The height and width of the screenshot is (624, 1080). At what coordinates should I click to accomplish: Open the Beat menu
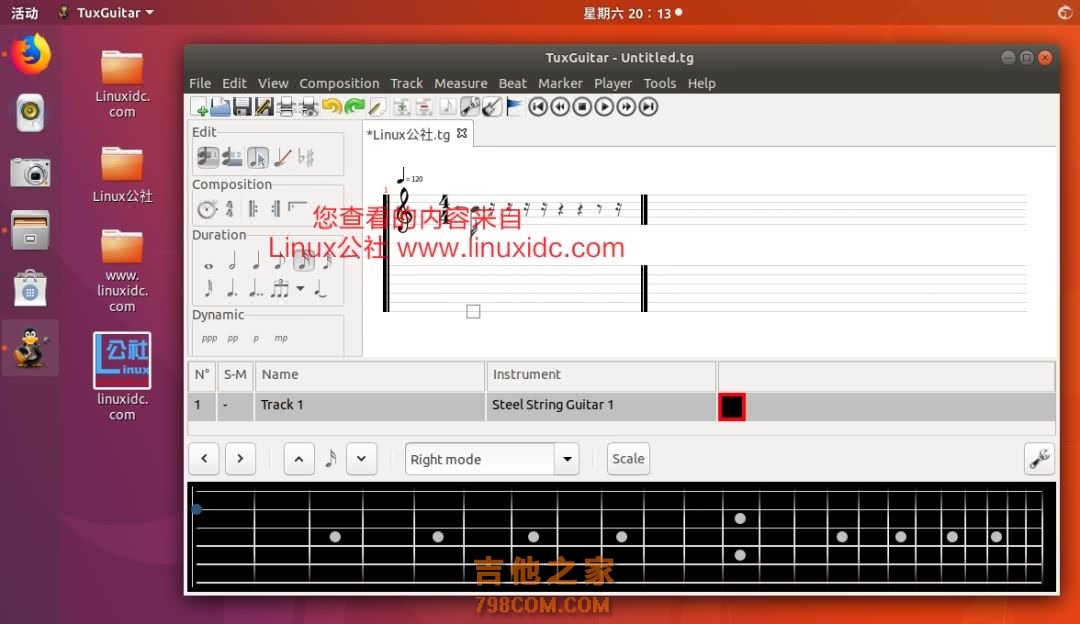tap(512, 83)
